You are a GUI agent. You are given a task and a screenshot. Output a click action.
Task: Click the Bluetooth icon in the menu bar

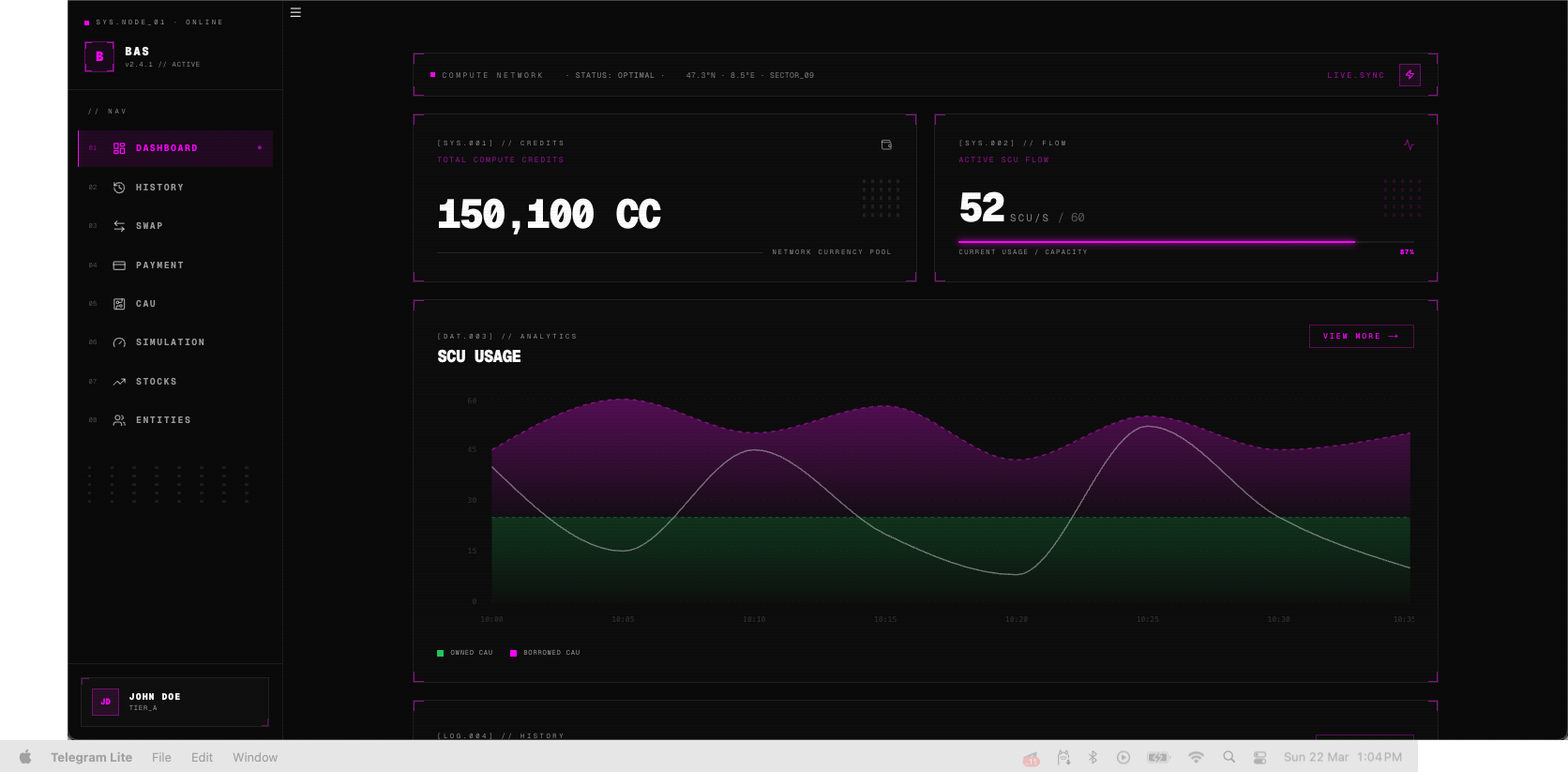[x=1093, y=757]
